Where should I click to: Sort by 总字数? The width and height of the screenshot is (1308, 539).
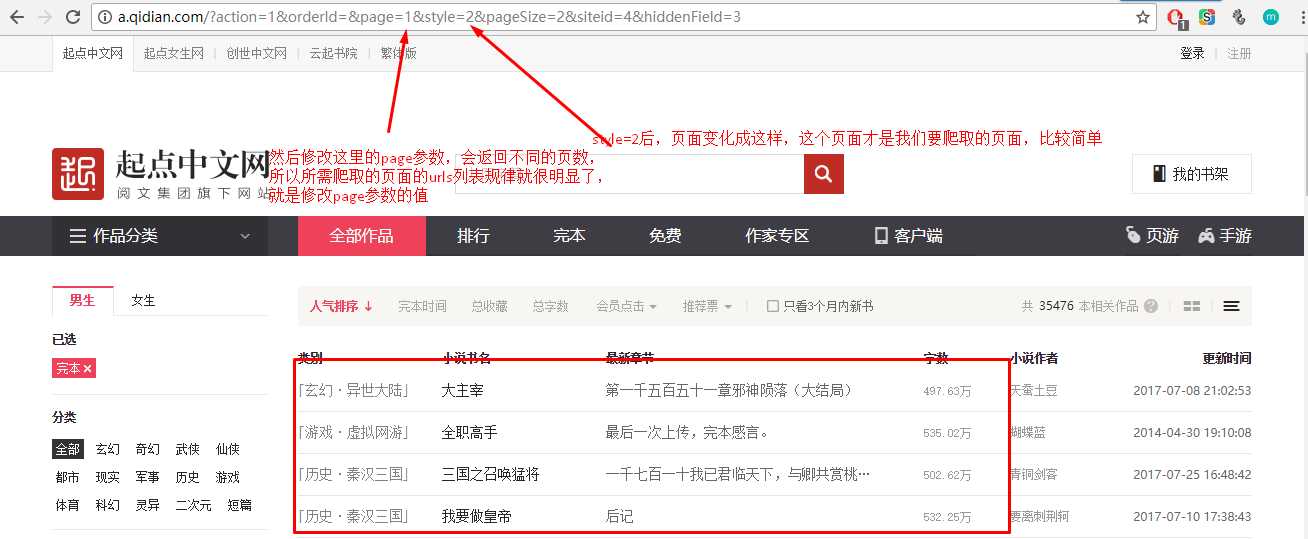coord(550,306)
